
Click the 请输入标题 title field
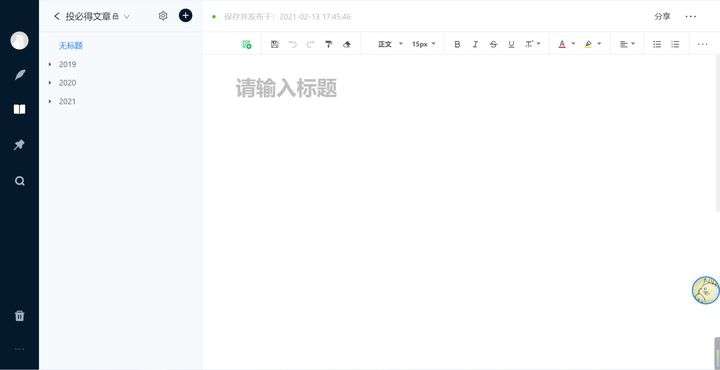(x=287, y=88)
